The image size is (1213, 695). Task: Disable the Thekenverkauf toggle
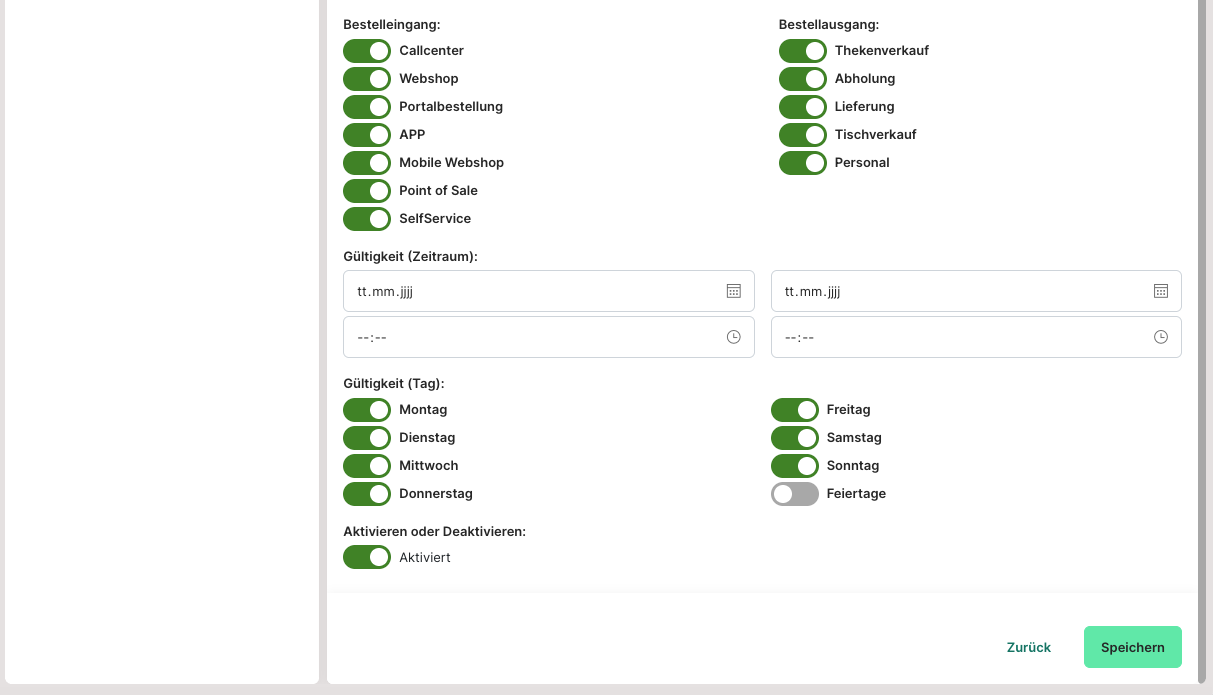pyautogui.click(x=802, y=51)
